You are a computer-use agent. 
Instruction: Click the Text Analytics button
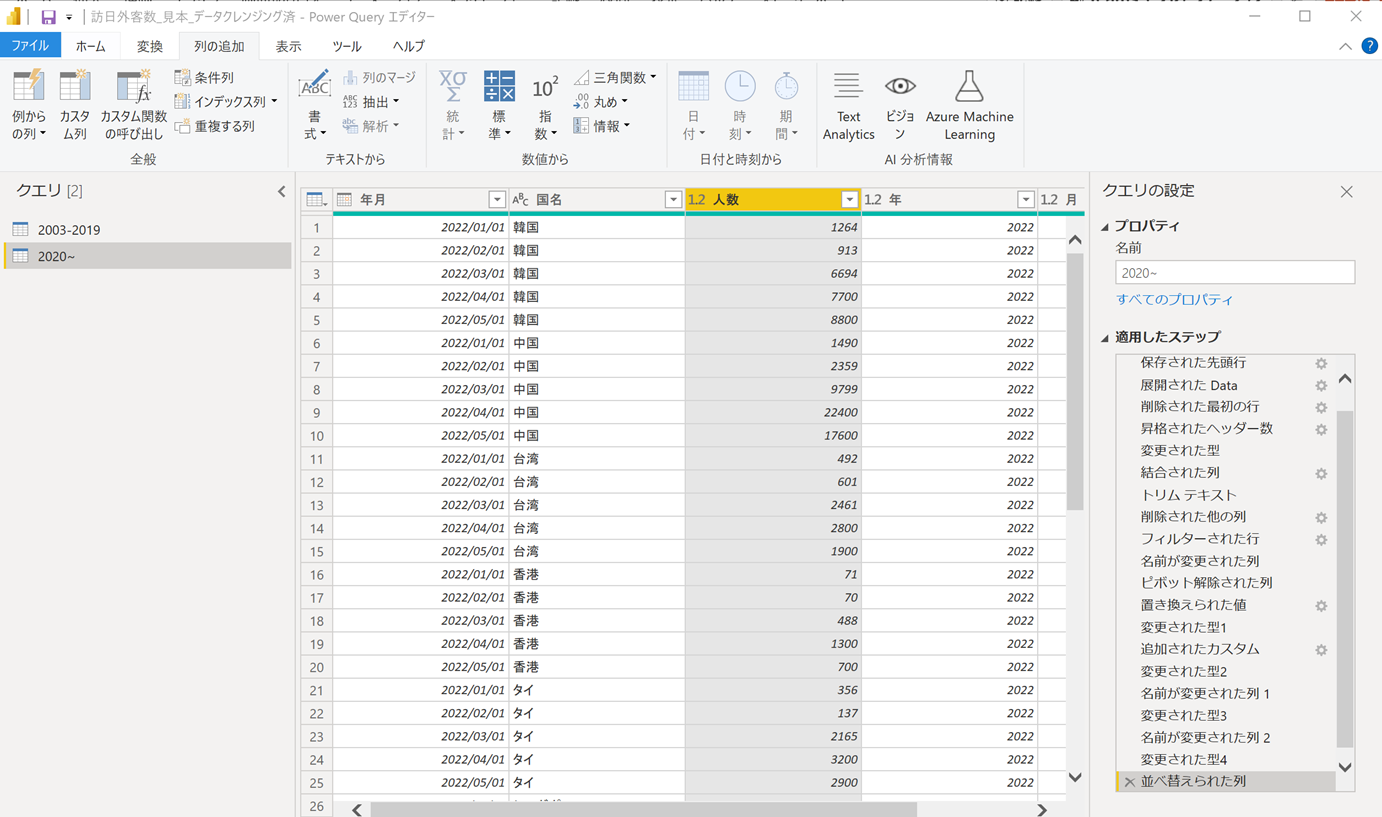click(848, 105)
